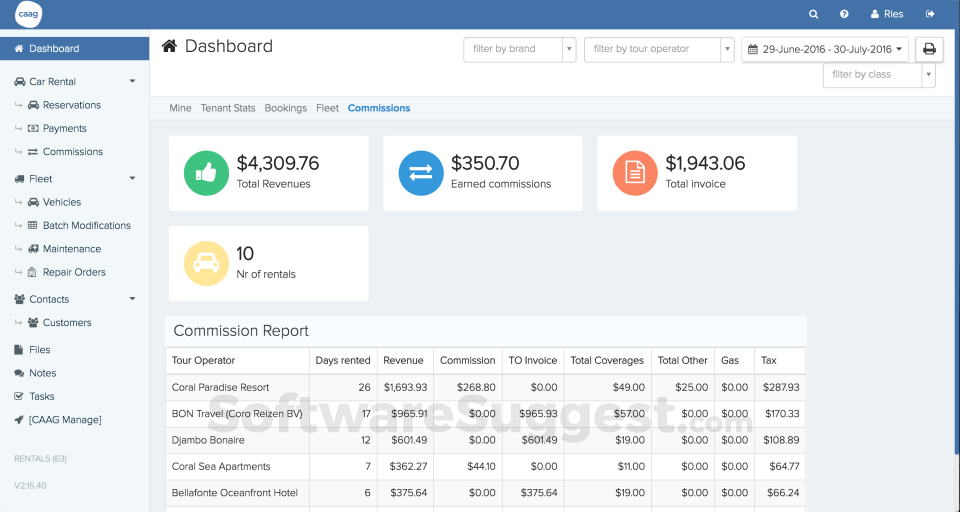960x512 pixels.
Task: Click the search magnifier icon in header
Action: click(x=814, y=14)
